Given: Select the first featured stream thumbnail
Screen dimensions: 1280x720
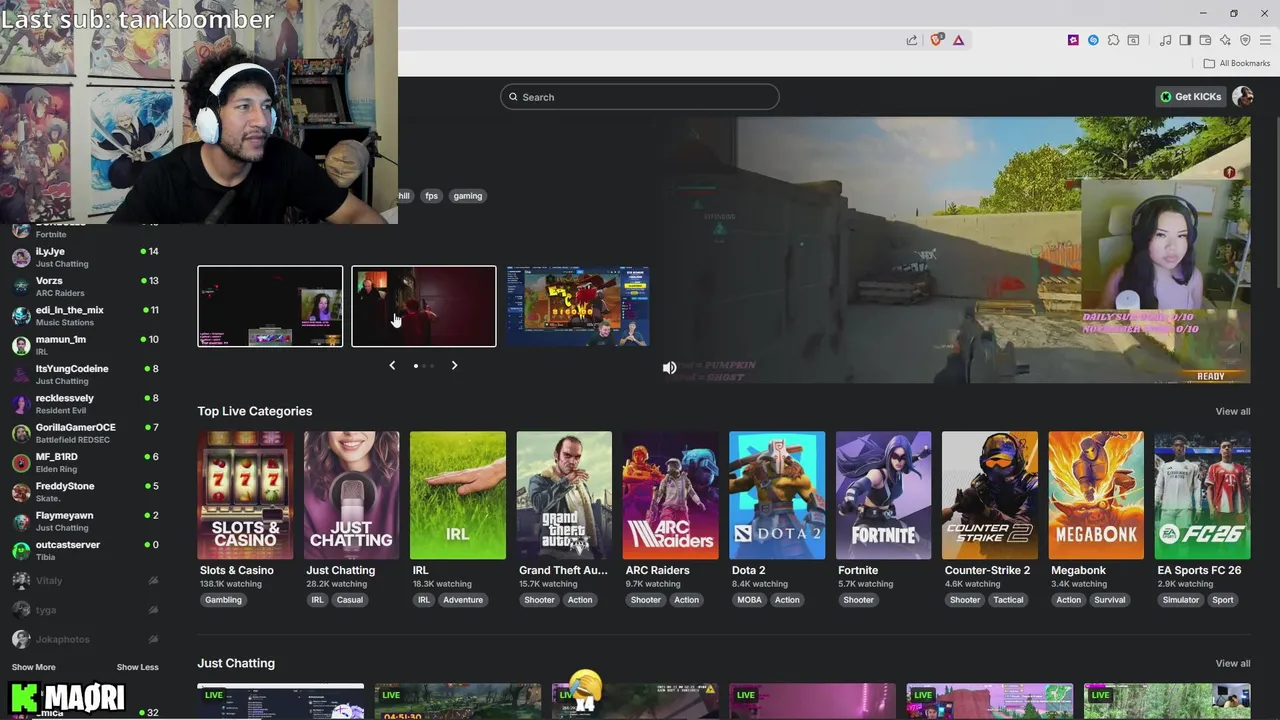Looking at the screenshot, I should tap(270, 306).
